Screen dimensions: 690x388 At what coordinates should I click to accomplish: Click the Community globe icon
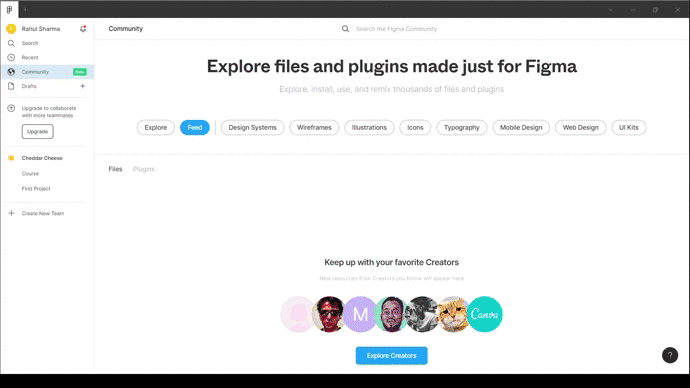pyautogui.click(x=11, y=72)
